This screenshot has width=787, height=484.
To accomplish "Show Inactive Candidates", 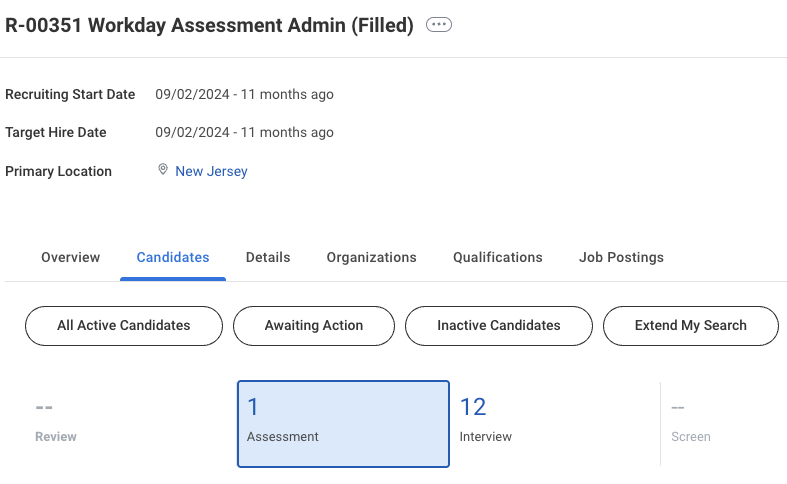I will pyautogui.click(x=499, y=326).
